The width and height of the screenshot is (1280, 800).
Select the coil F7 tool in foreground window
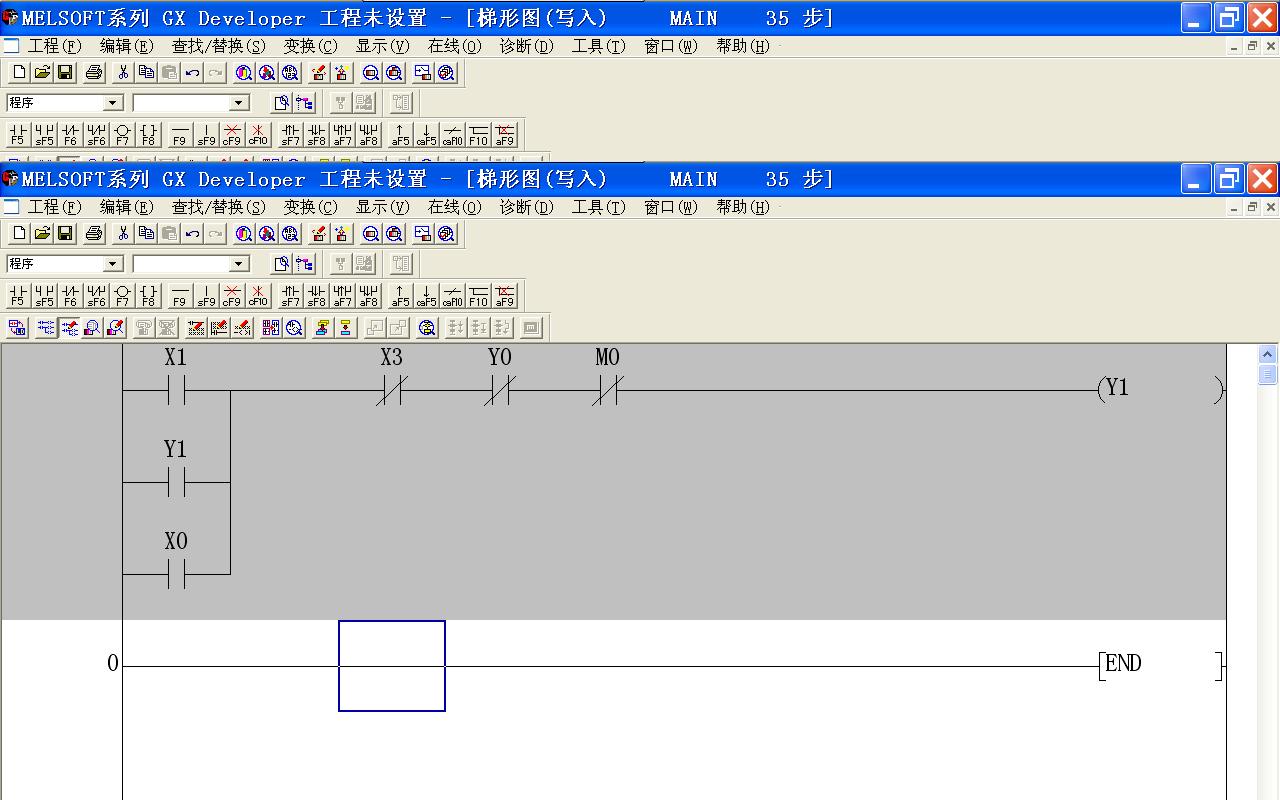tap(122, 296)
